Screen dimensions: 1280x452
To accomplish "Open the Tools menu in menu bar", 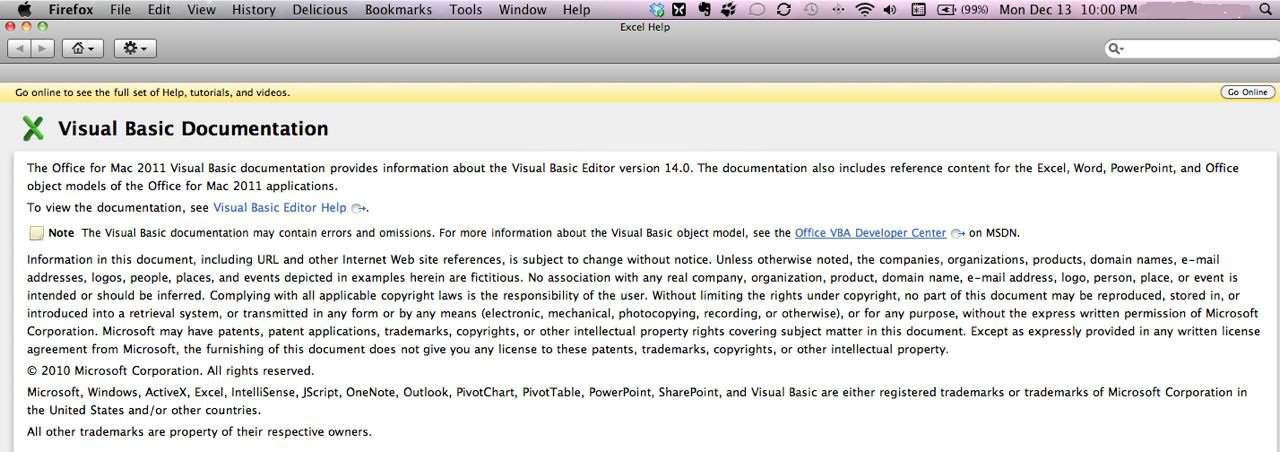I will click(x=466, y=10).
